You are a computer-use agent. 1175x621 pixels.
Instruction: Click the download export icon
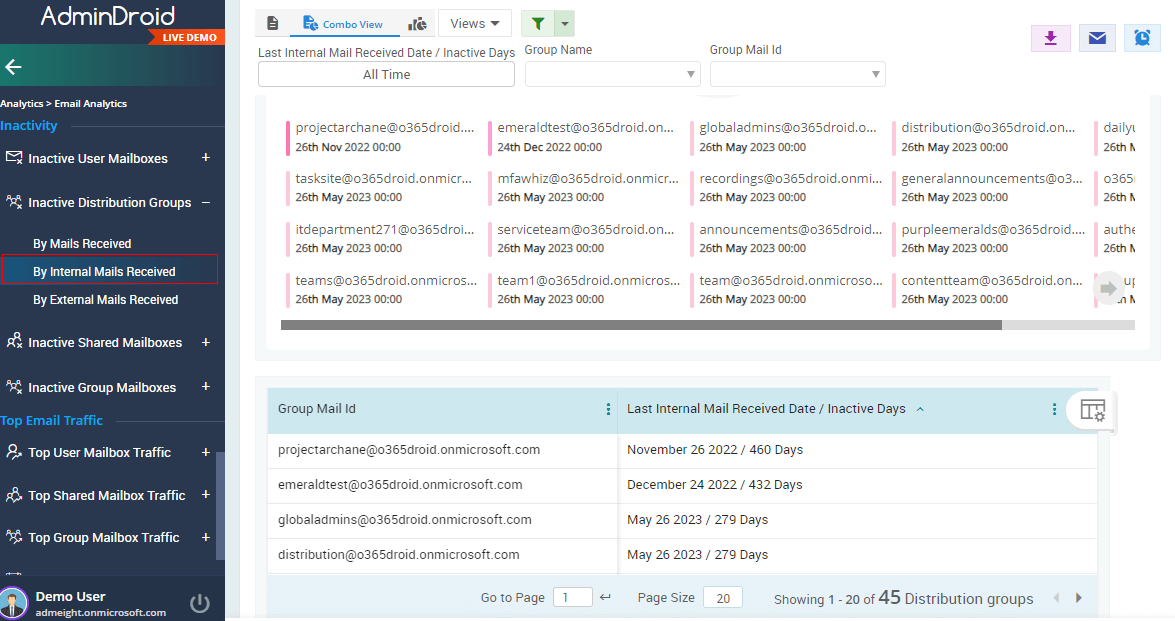point(1051,38)
